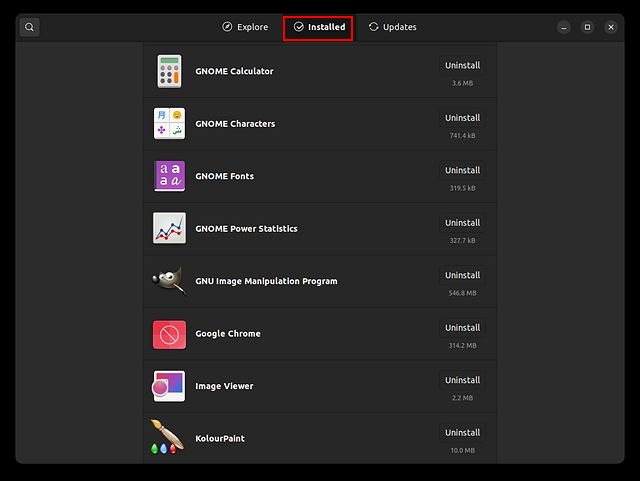Click the 741.4 kB size label
The image size is (640, 481).
point(462,136)
